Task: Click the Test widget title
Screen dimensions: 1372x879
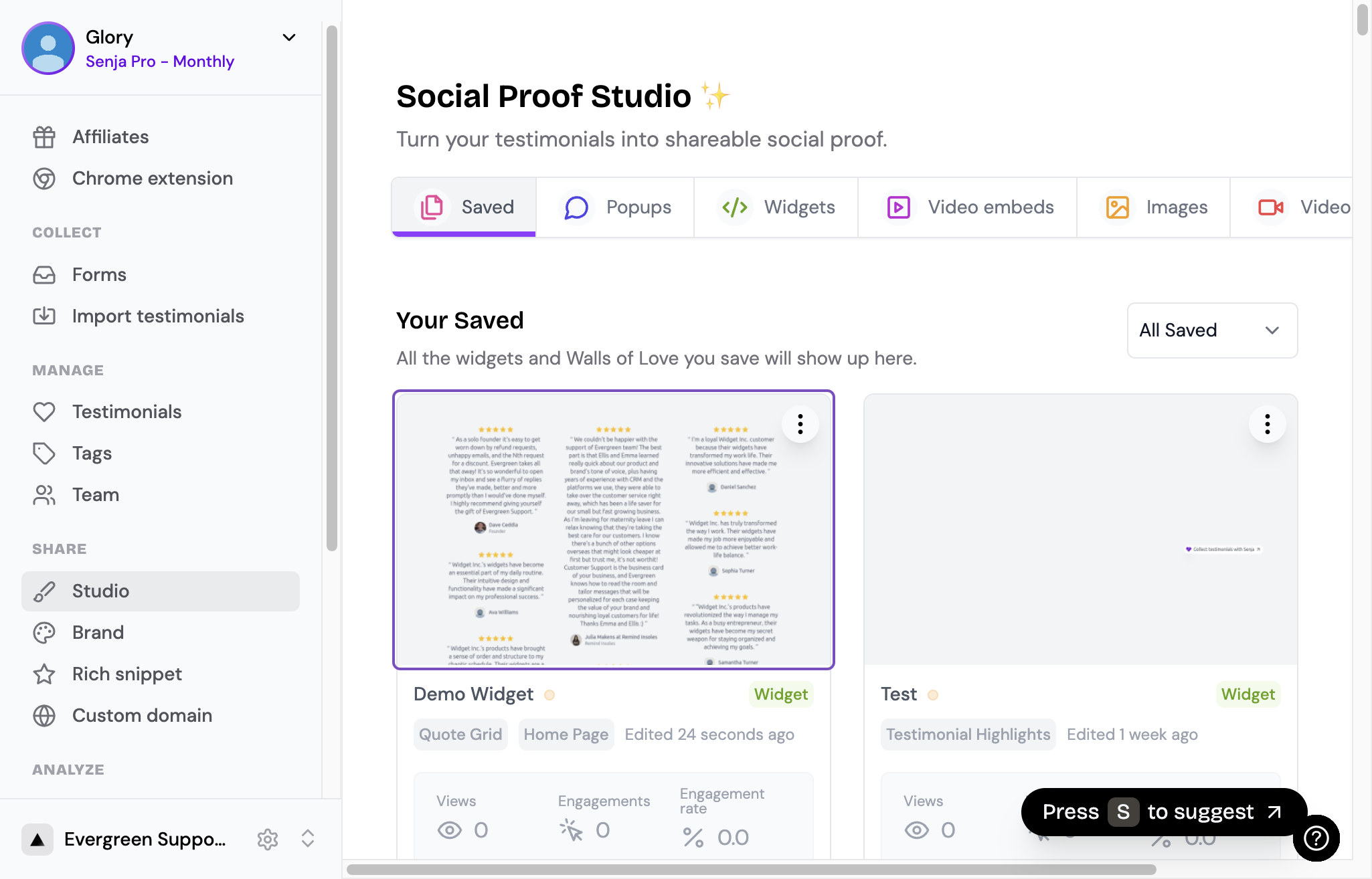Action: point(898,694)
